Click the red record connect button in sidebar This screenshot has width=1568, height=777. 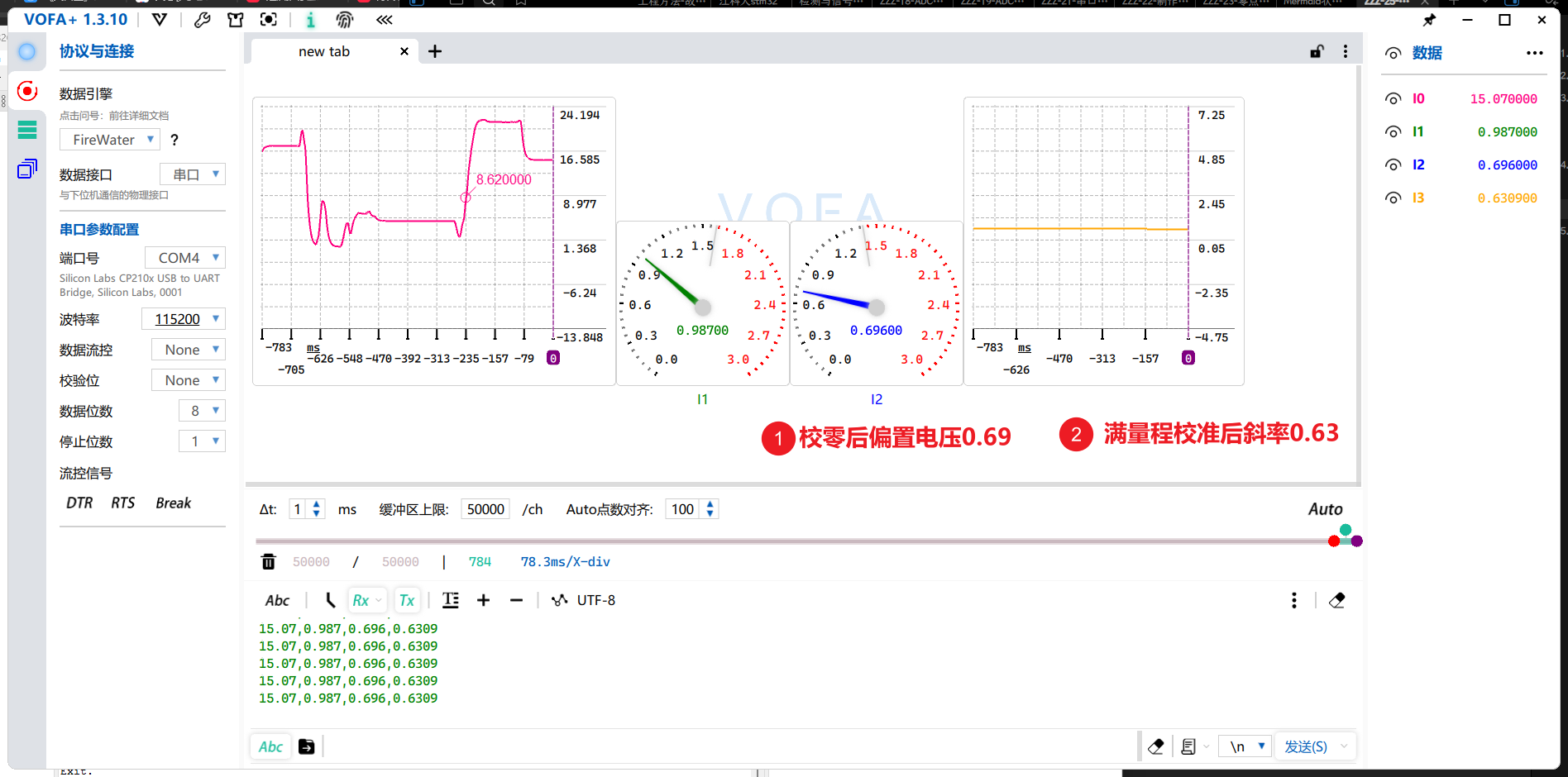[27, 91]
